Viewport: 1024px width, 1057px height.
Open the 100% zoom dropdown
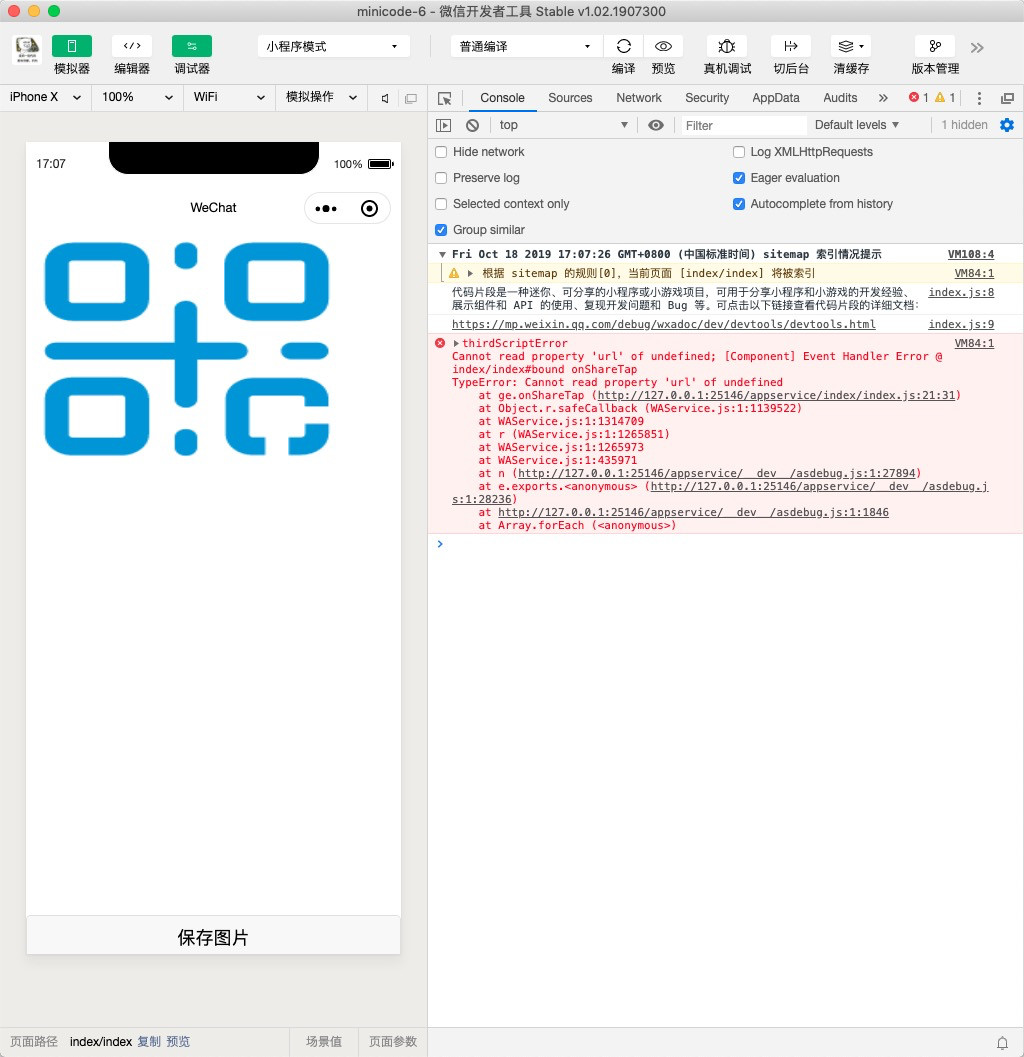coord(137,97)
